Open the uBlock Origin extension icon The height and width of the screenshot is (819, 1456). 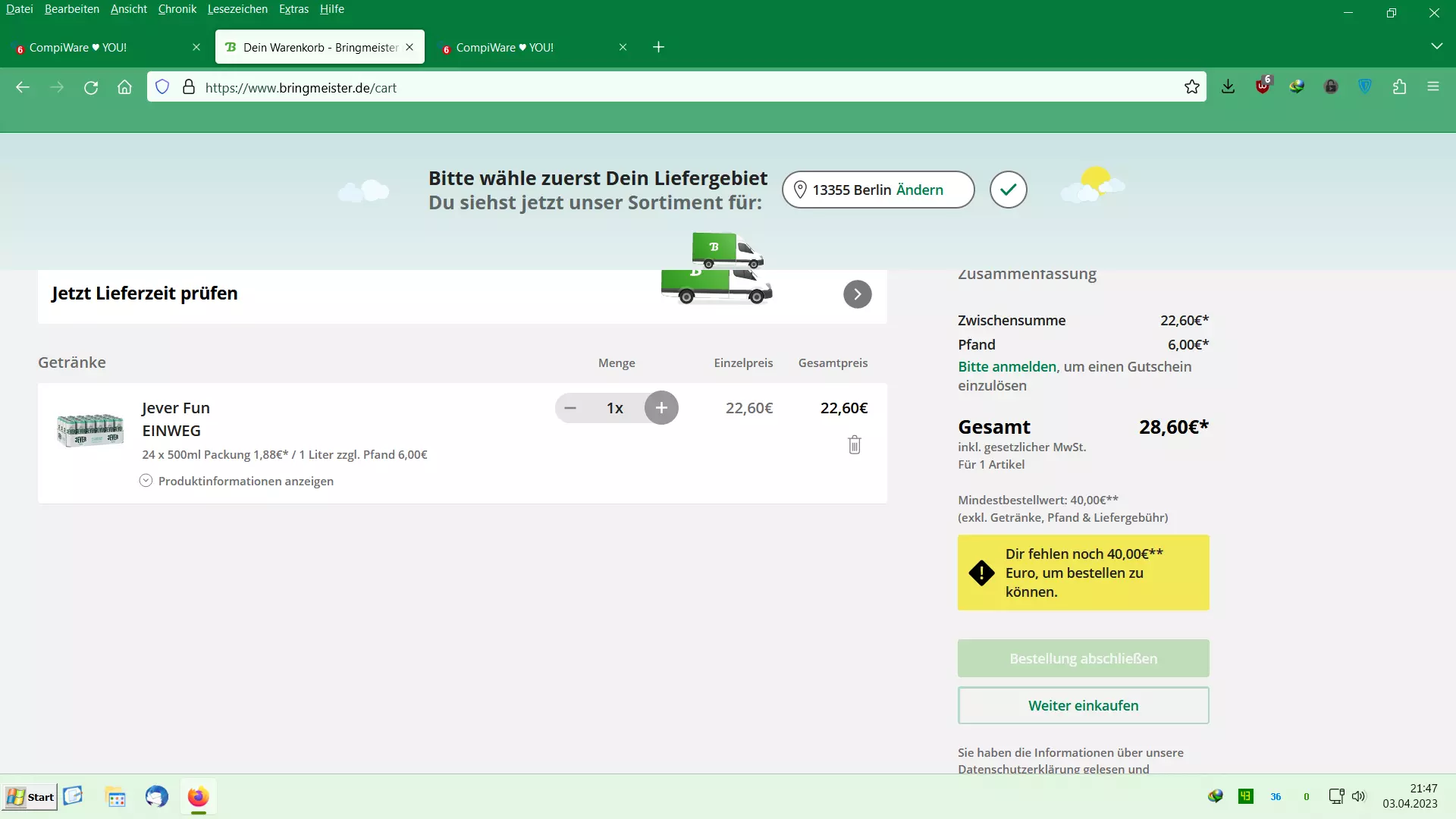pos(1263,86)
